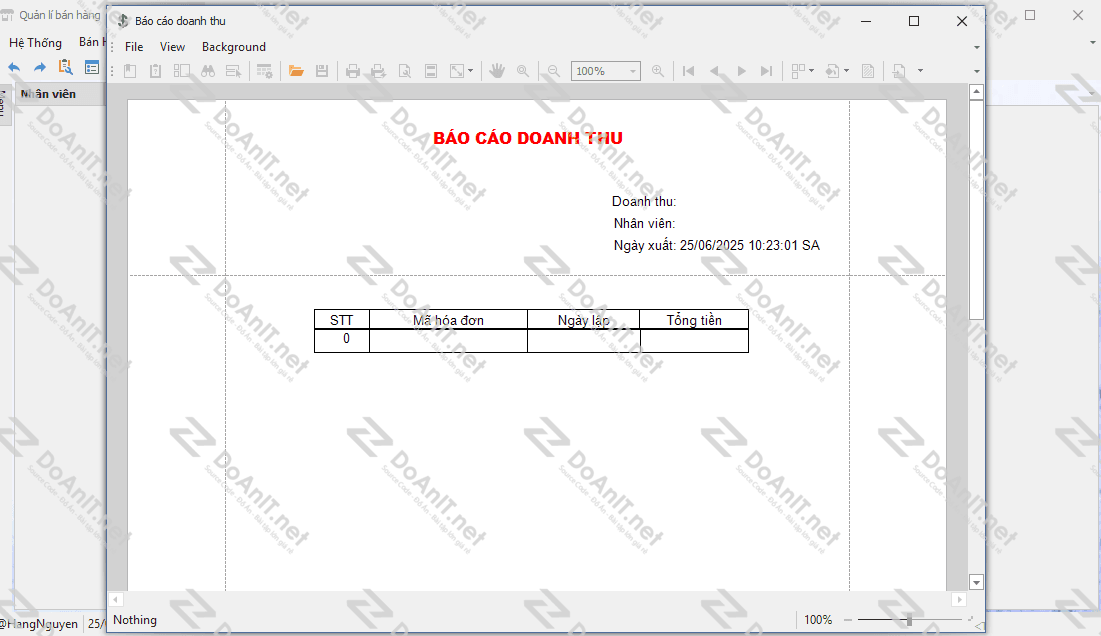The height and width of the screenshot is (636, 1101).
Task: Click the Print icon in the toolbar
Action: (353, 71)
